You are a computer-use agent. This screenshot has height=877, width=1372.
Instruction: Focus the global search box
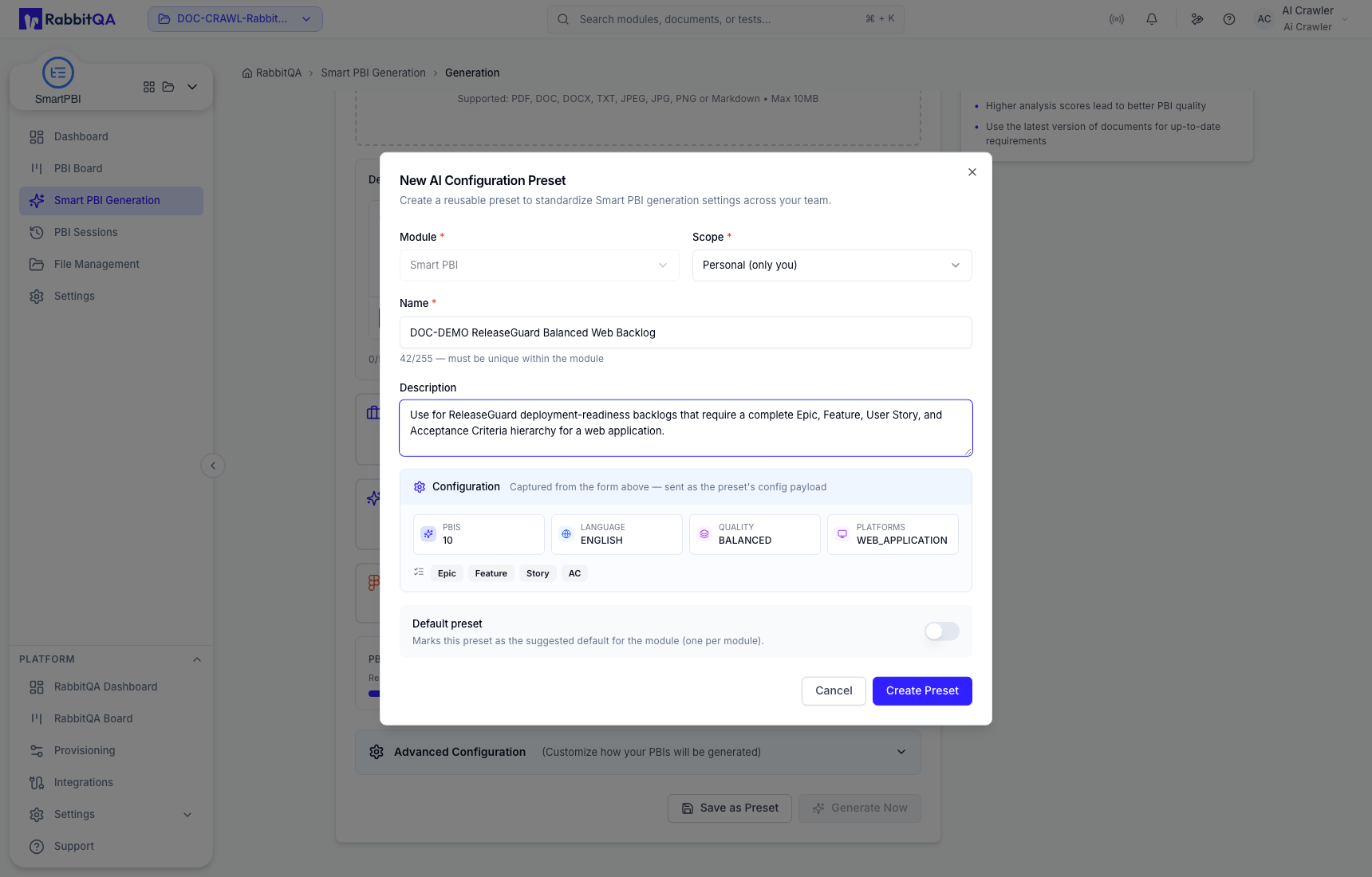[x=726, y=19]
